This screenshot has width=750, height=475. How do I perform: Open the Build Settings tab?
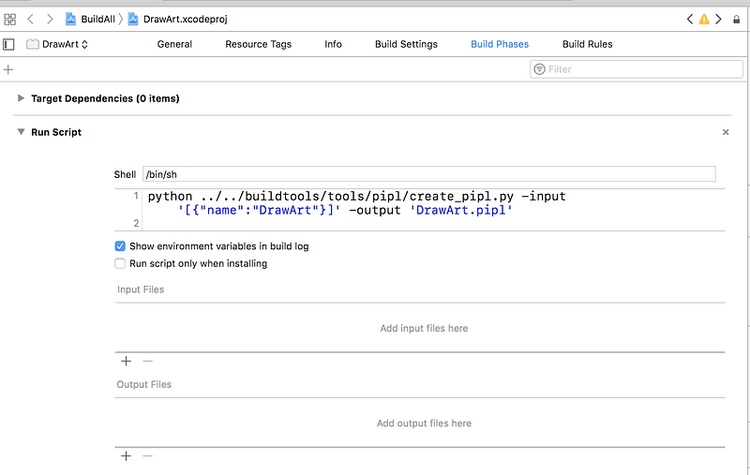[406, 44]
